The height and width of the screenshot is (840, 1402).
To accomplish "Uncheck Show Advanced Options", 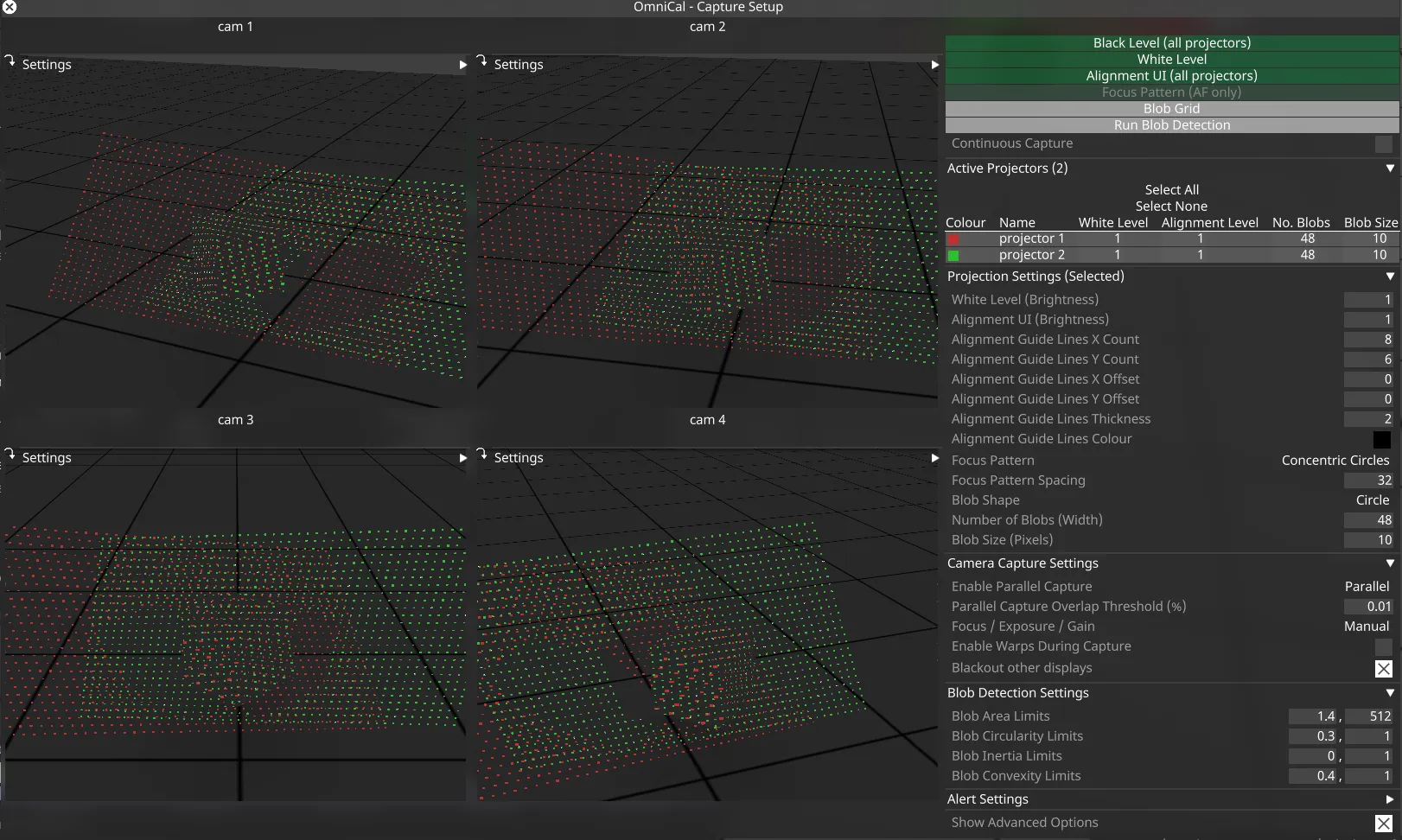I will 1383,822.
